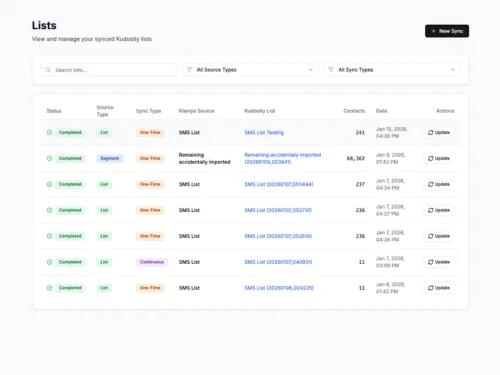Image resolution: width=500 pixels, height=375 pixels.
Task: Click the 237 contacts value
Action: (360, 184)
